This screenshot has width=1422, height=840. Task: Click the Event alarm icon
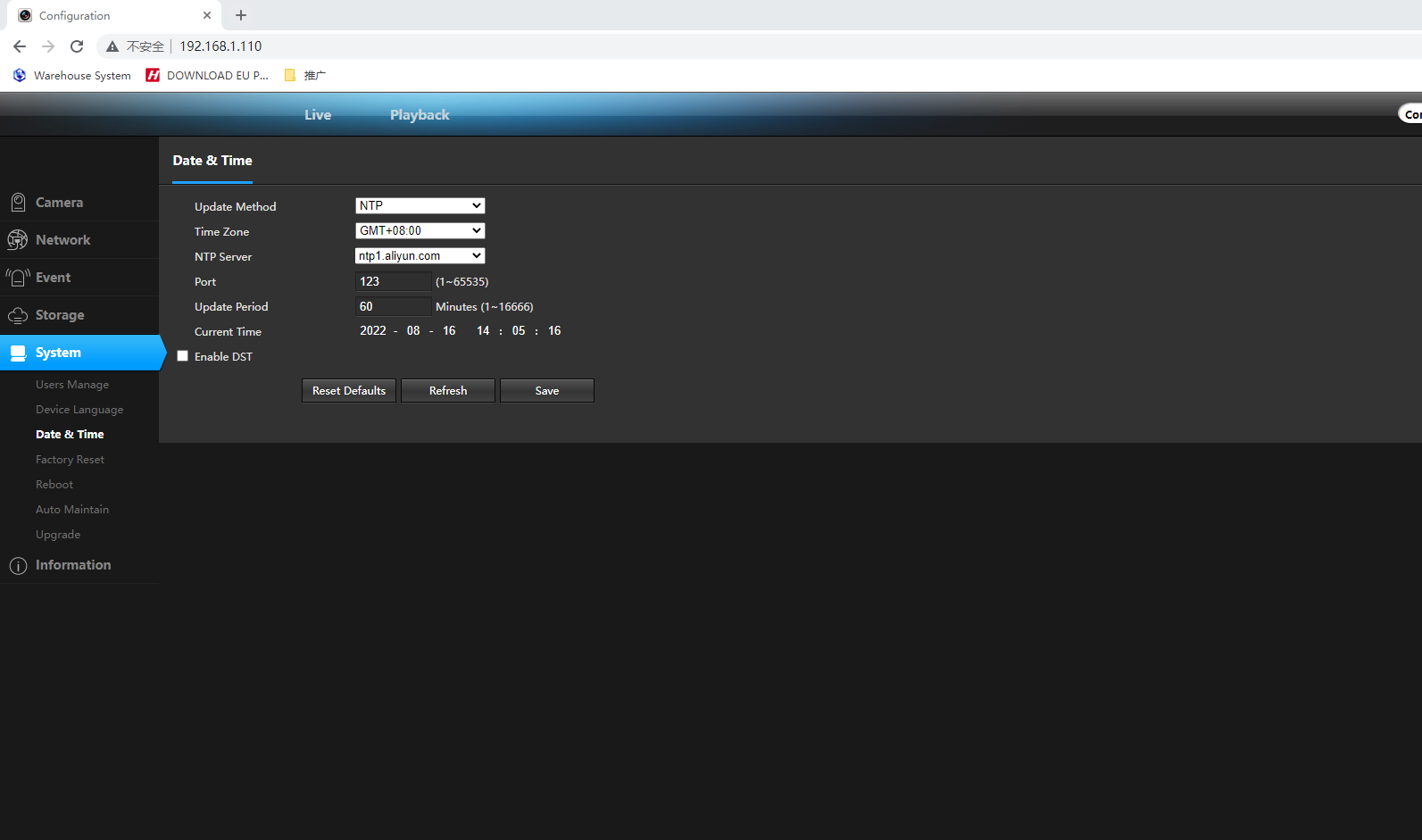coord(18,278)
